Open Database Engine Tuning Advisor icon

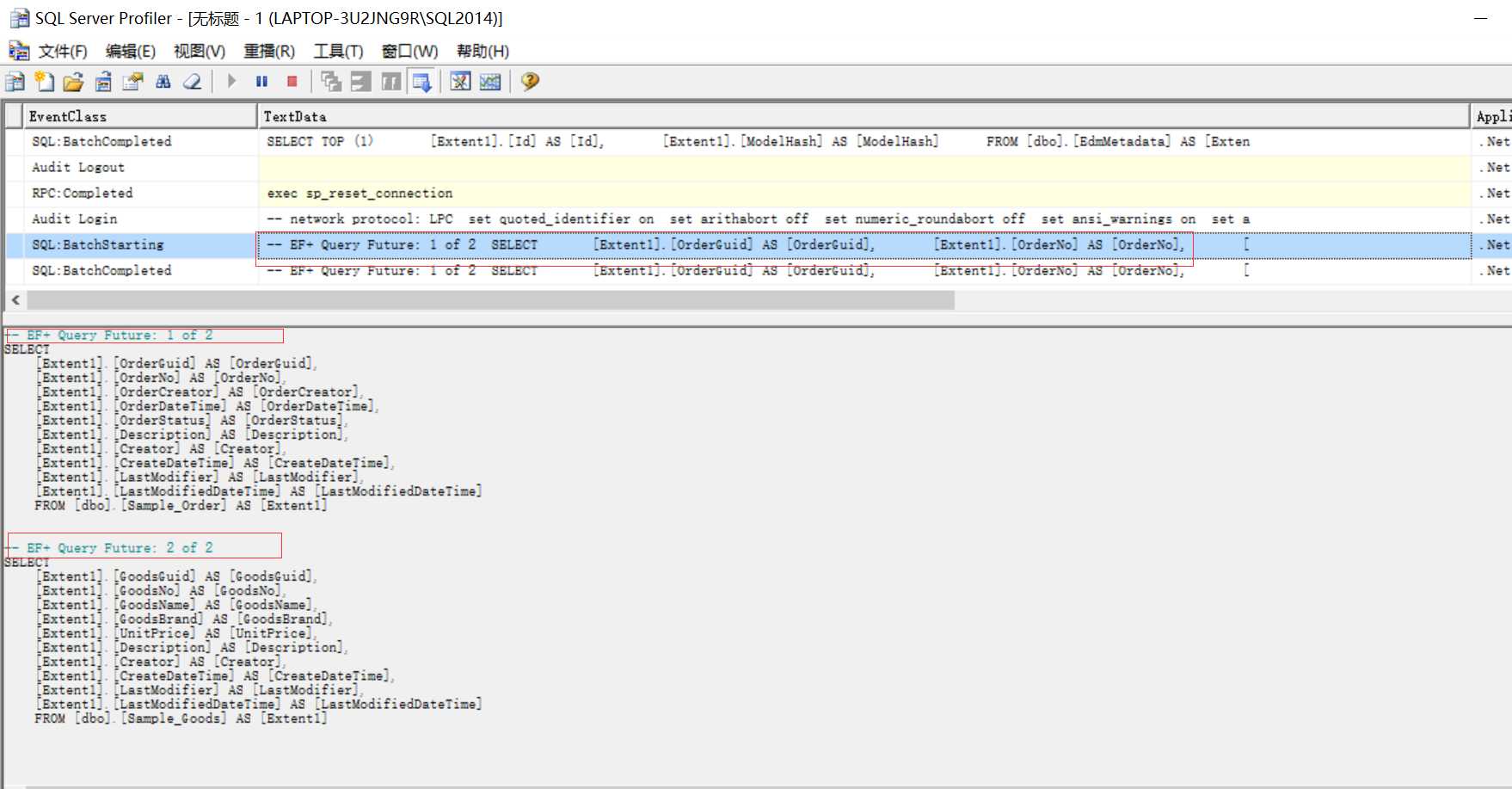(x=461, y=82)
